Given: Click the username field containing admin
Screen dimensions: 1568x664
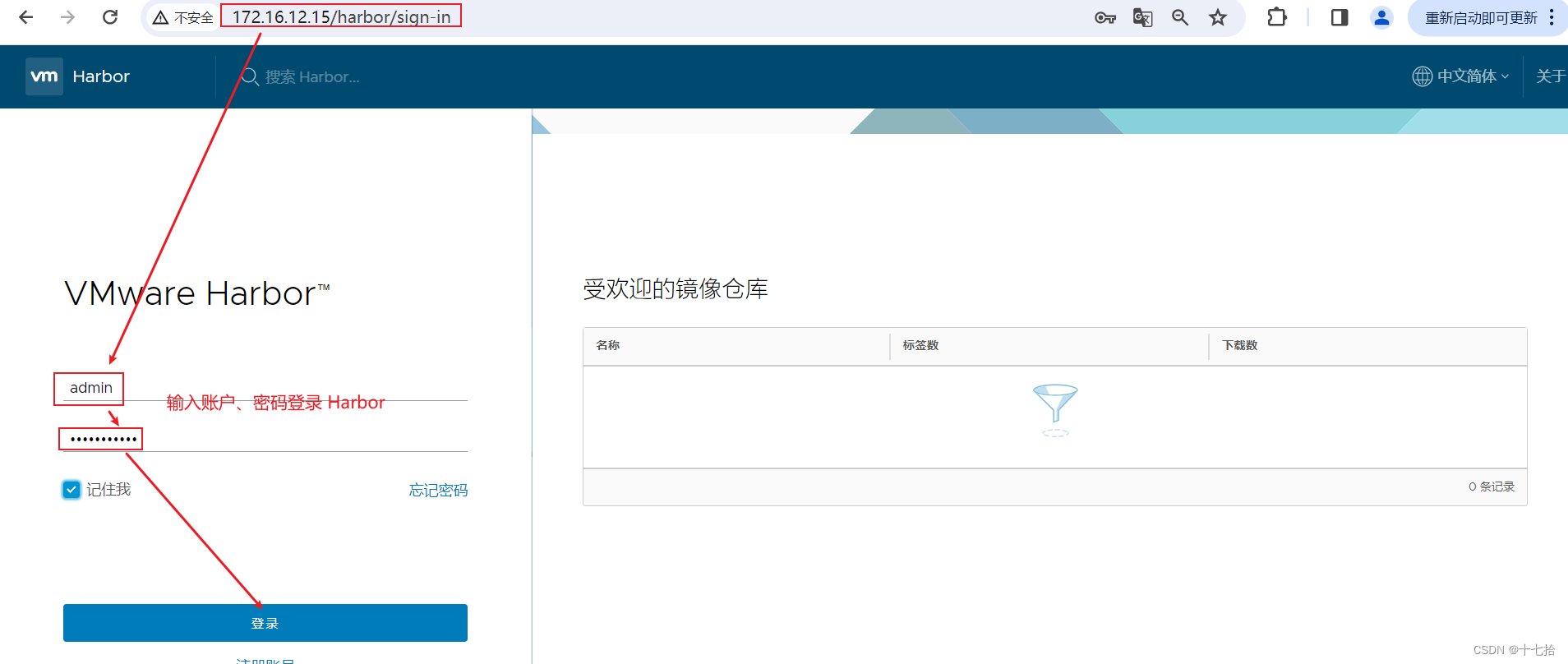Looking at the screenshot, I should 265,388.
